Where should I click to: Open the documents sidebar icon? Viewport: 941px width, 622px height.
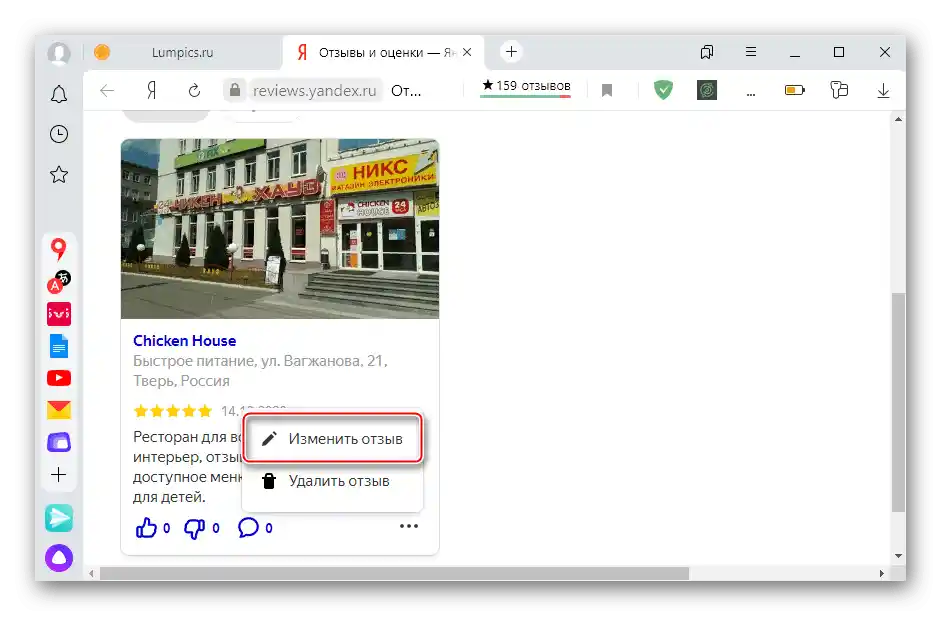(59, 346)
